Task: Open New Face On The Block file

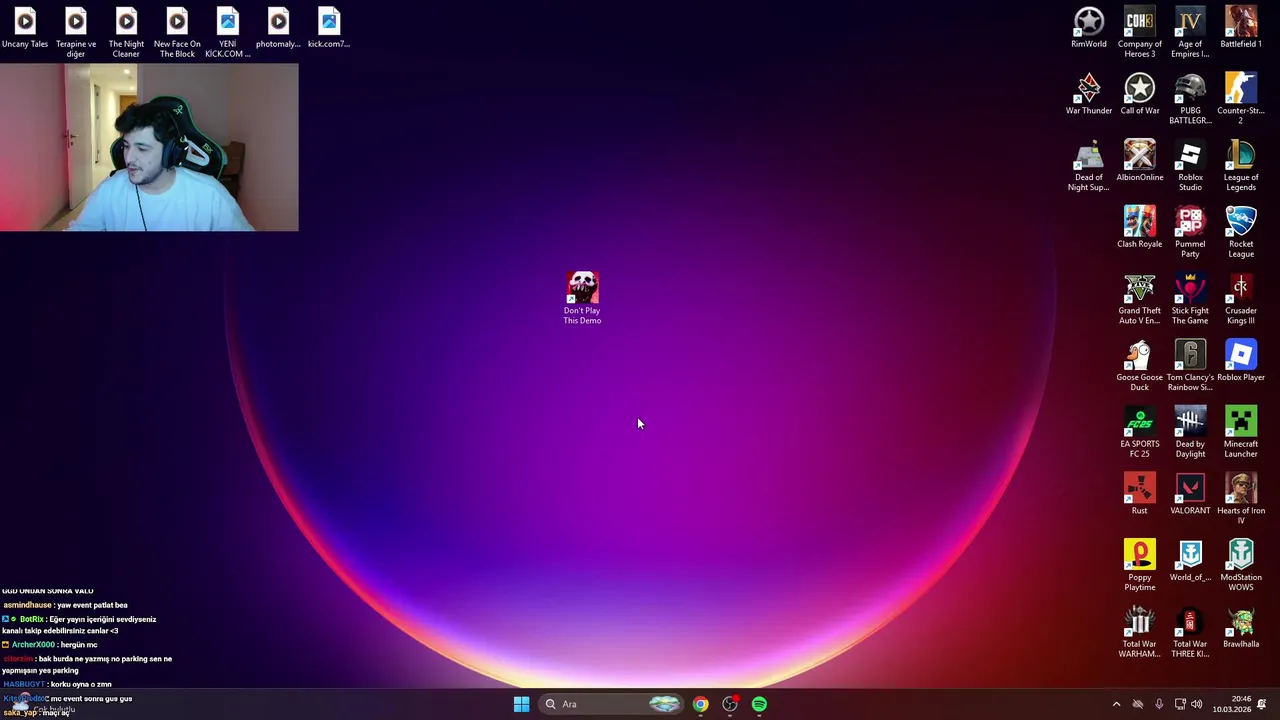Action: point(177,32)
